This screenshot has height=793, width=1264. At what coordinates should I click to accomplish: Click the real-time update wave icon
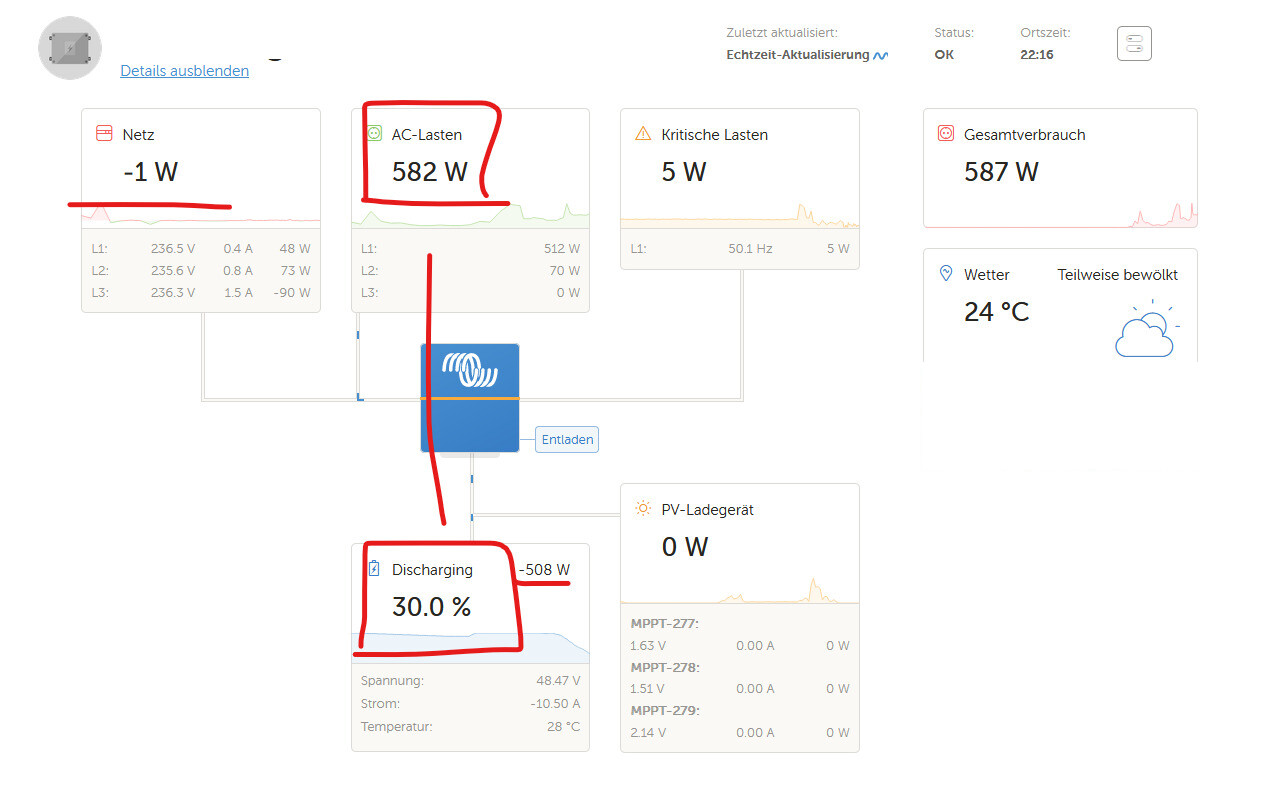pyautogui.click(x=880, y=56)
